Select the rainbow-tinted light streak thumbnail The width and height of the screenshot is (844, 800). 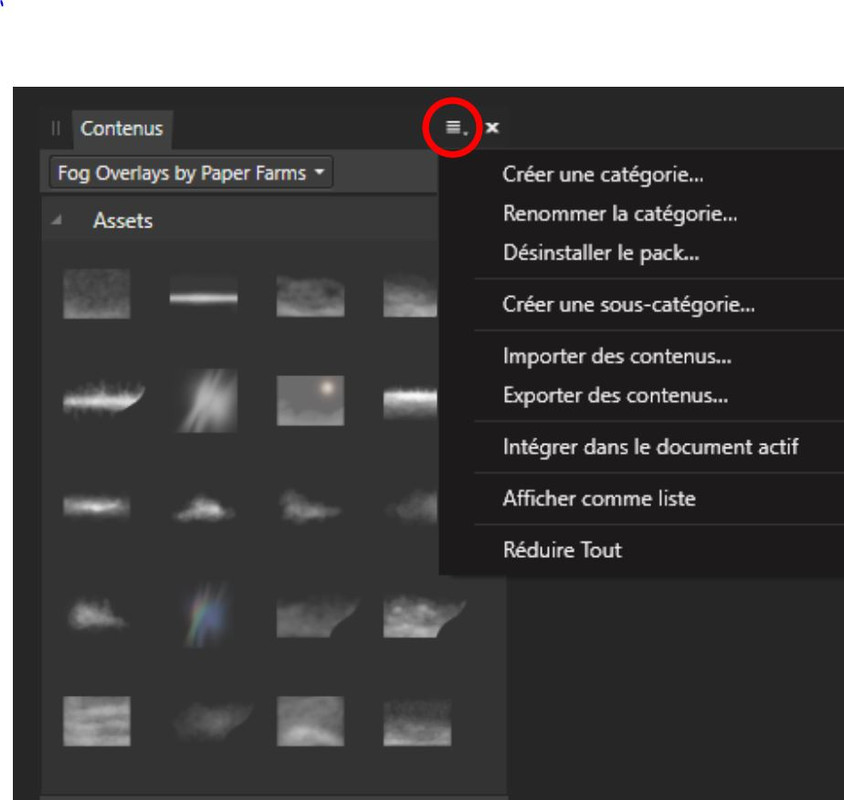(x=206, y=614)
